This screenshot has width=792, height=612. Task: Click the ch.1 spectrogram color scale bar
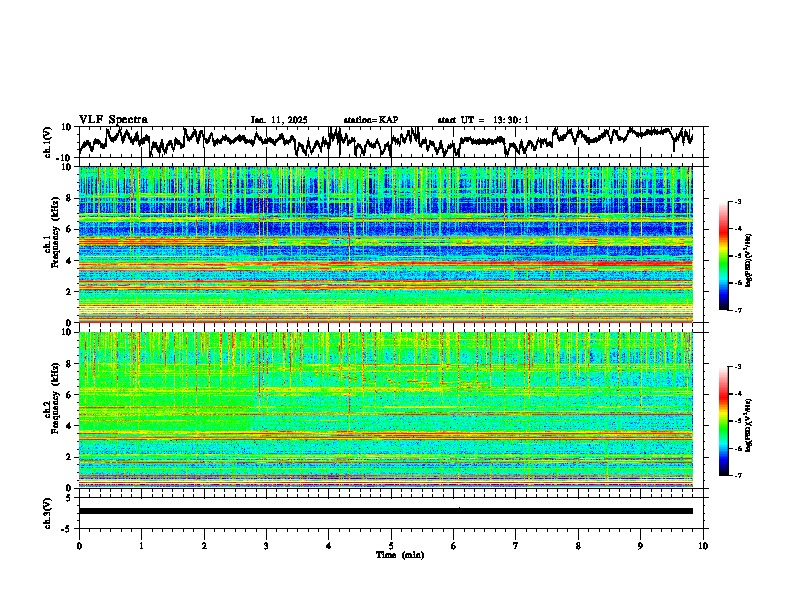pyautogui.click(x=723, y=256)
